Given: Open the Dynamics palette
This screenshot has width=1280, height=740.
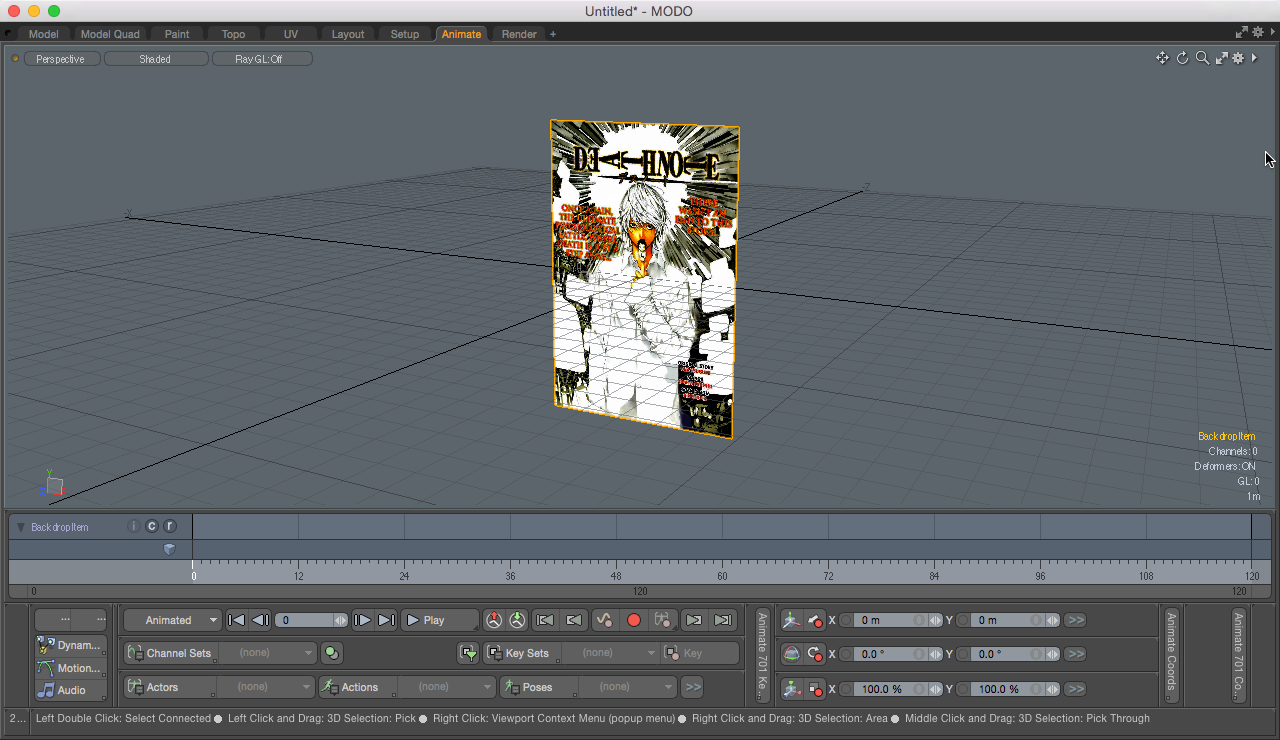Looking at the screenshot, I should [x=70, y=645].
